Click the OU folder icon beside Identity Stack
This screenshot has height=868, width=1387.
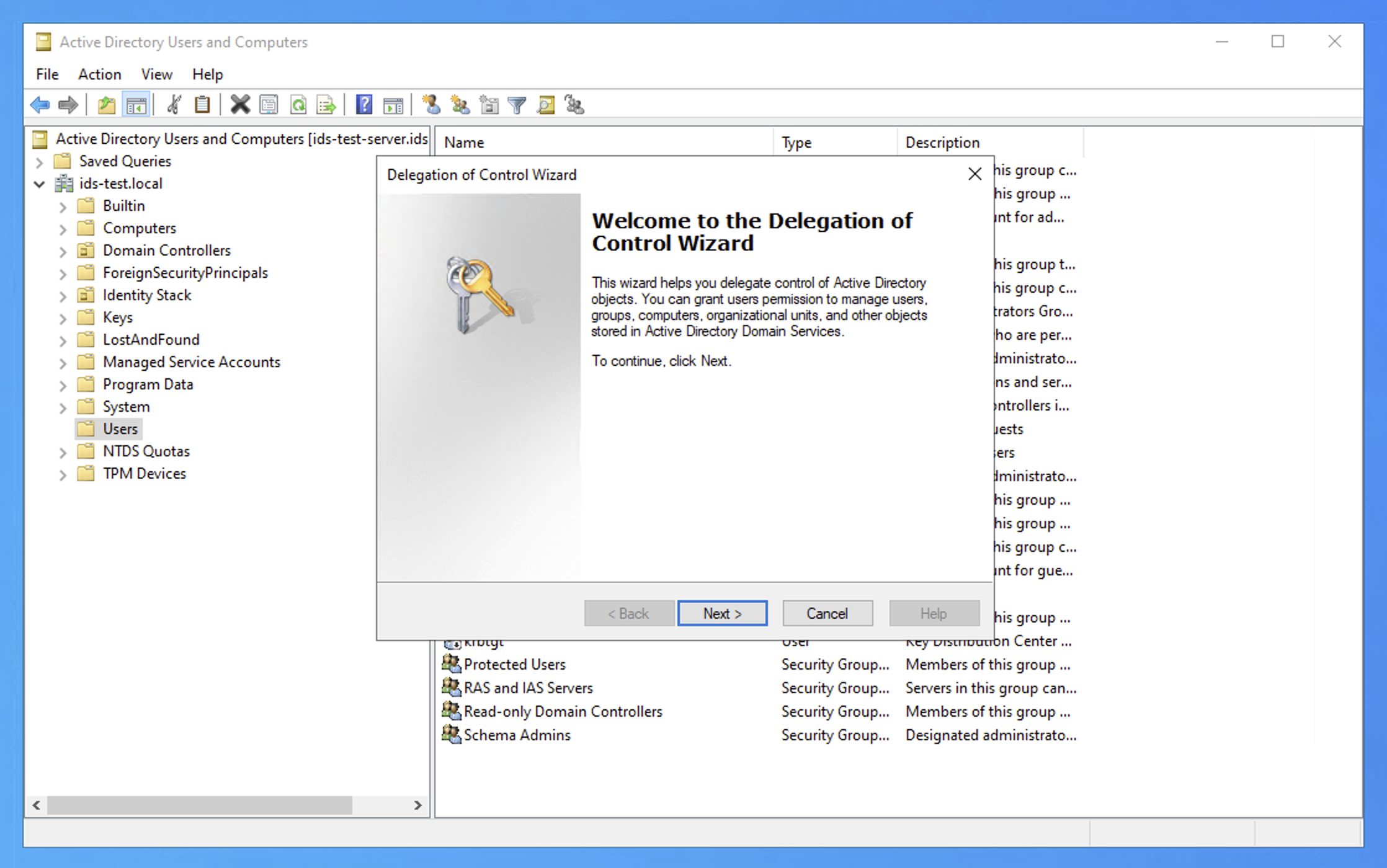86,294
